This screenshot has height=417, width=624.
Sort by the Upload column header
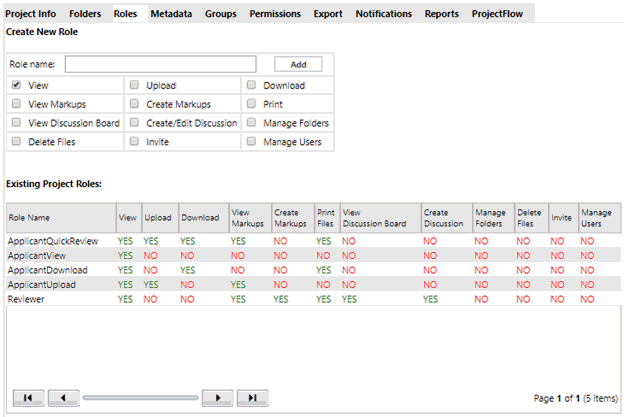160,218
